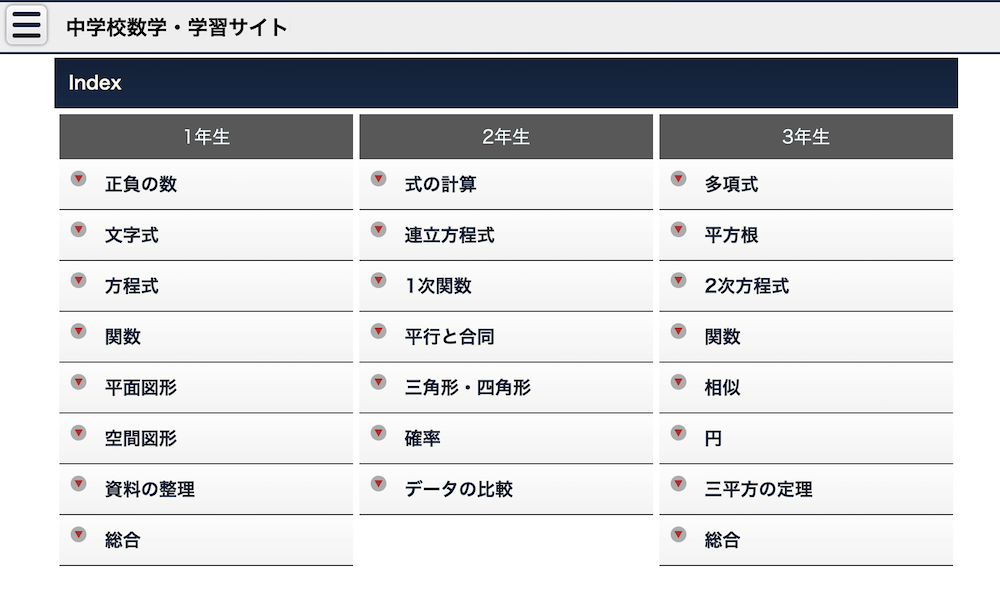Open the hamburger menu icon
The height and width of the screenshot is (592, 1000).
(x=26, y=26)
